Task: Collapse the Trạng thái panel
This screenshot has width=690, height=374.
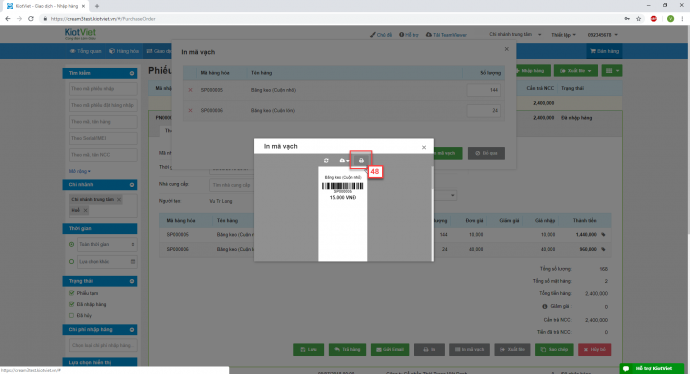Action: pos(132,281)
